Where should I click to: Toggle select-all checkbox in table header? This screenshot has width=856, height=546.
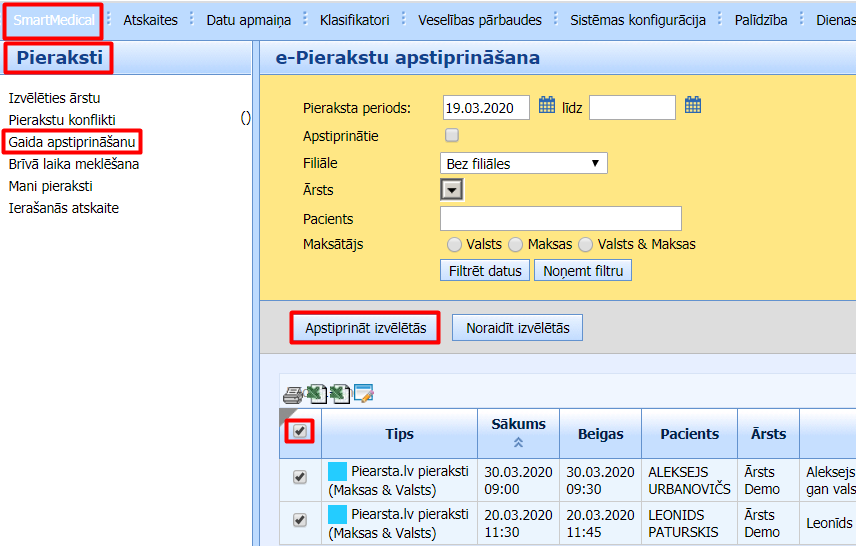click(300, 431)
